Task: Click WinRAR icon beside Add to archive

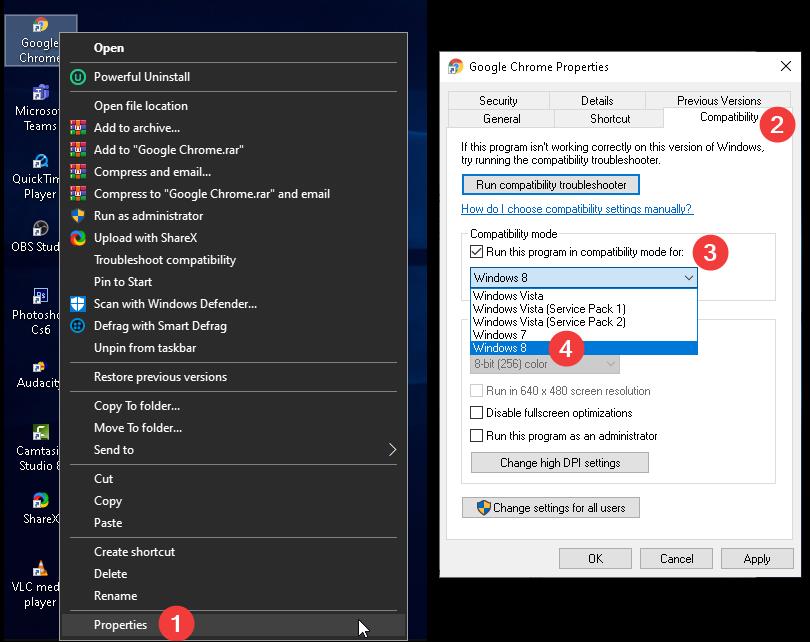Action: [x=78, y=128]
